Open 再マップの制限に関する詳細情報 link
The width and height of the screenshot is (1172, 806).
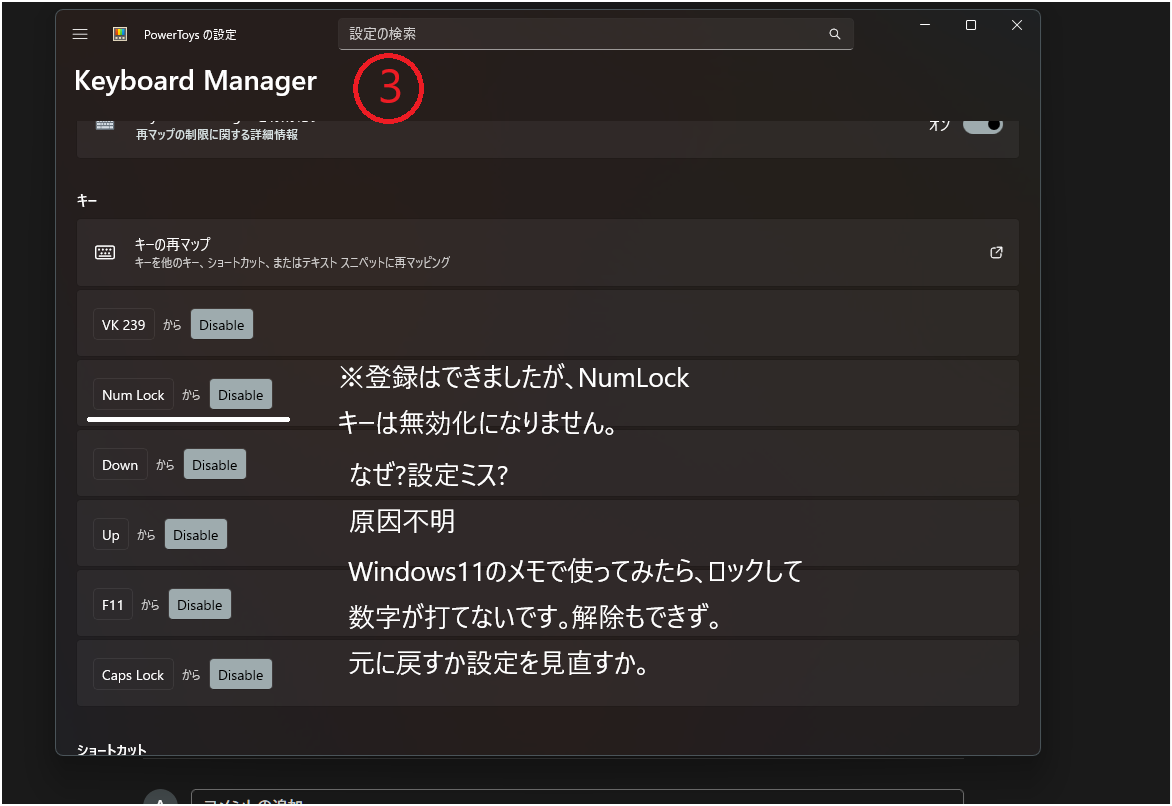tap(217, 135)
